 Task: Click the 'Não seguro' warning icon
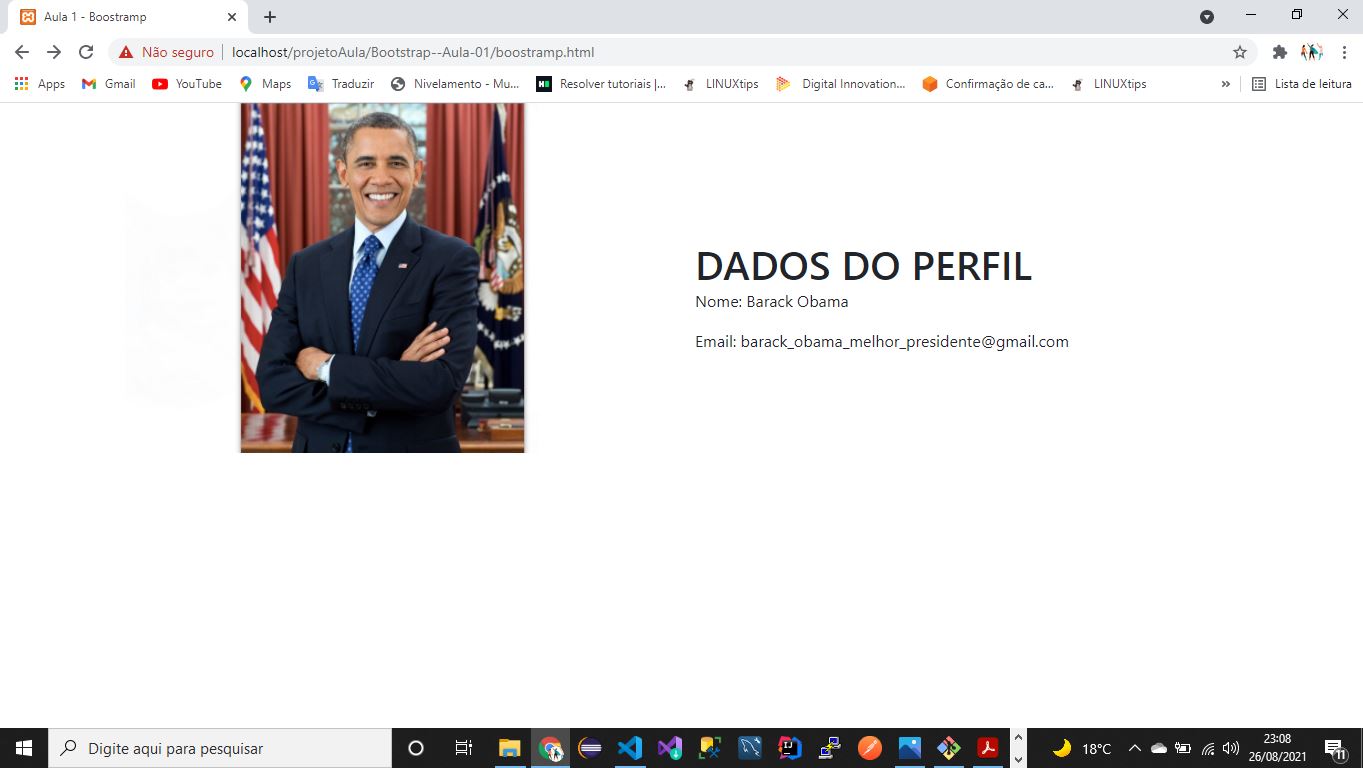126,50
